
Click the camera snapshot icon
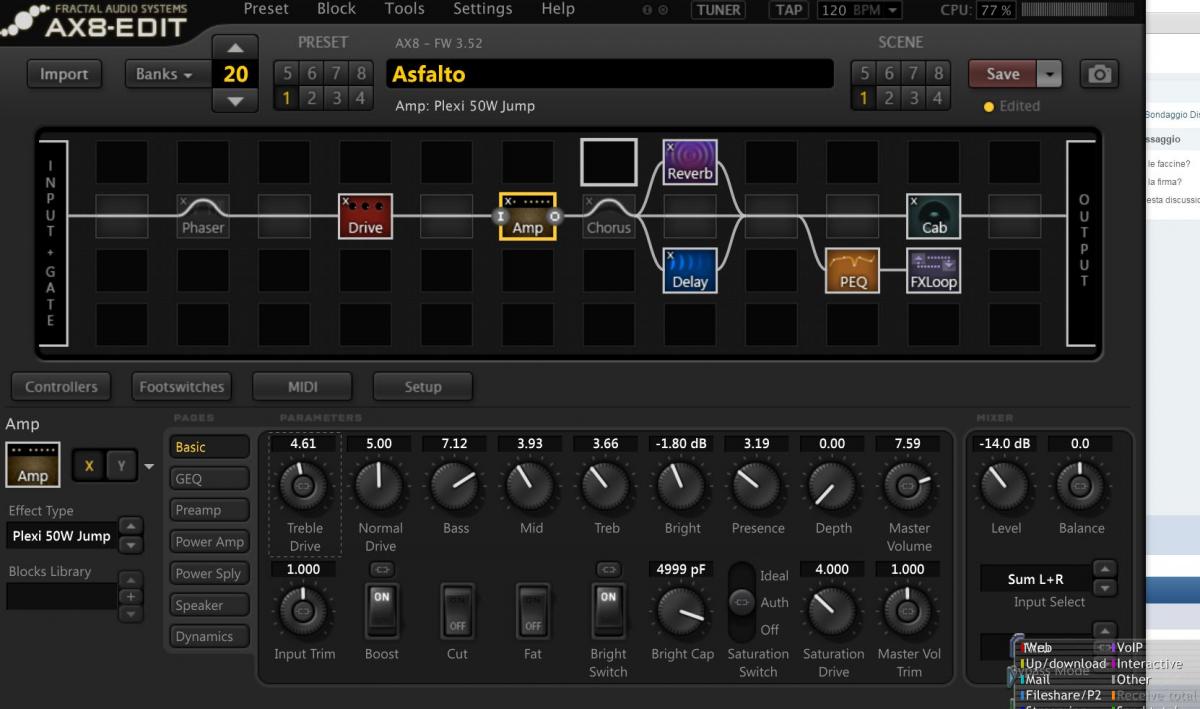click(x=1099, y=74)
